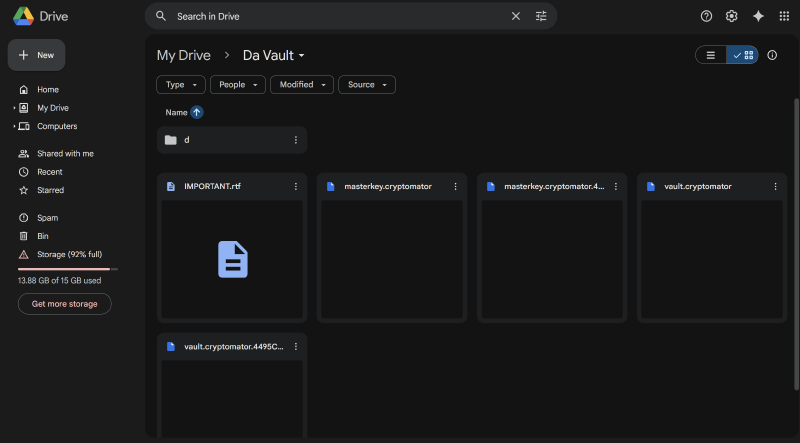The width and height of the screenshot is (800, 443).
Task: Select masterkey.cryptomator file title
Action: [x=388, y=187]
